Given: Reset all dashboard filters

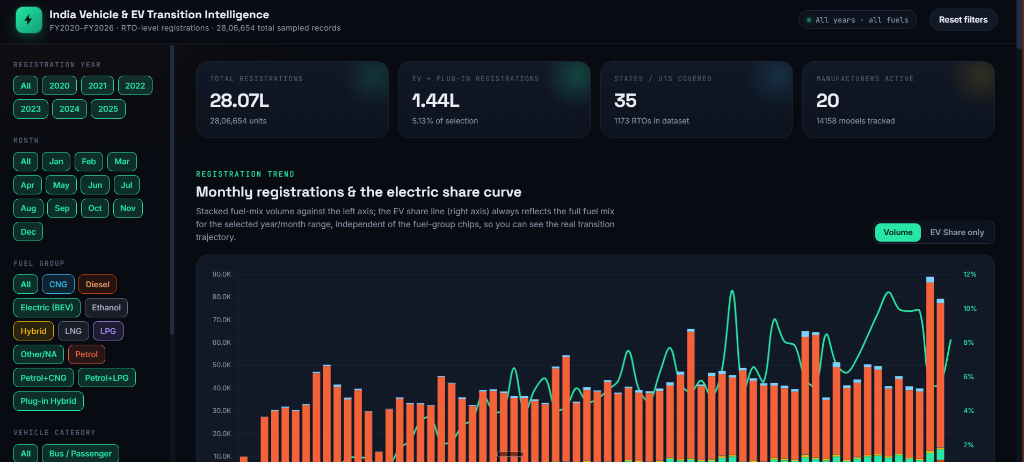Looking at the screenshot, I should pyautogui.click(x=963, y=20).
